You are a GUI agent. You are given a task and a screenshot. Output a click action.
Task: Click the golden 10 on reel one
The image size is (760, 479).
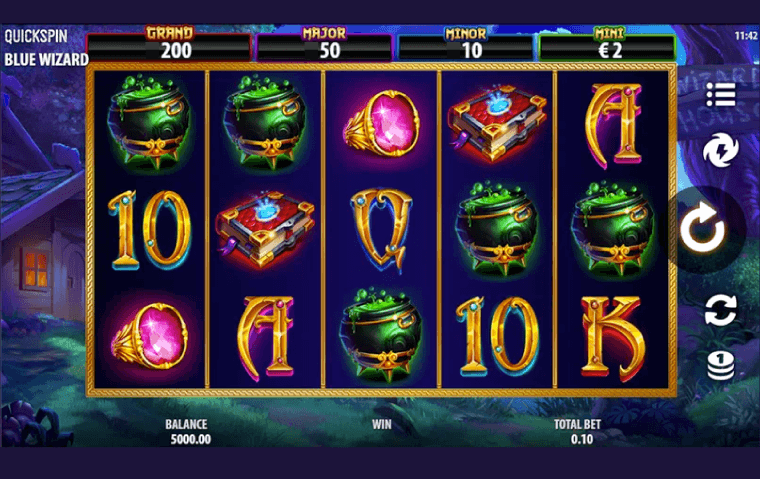pos(150,230)
